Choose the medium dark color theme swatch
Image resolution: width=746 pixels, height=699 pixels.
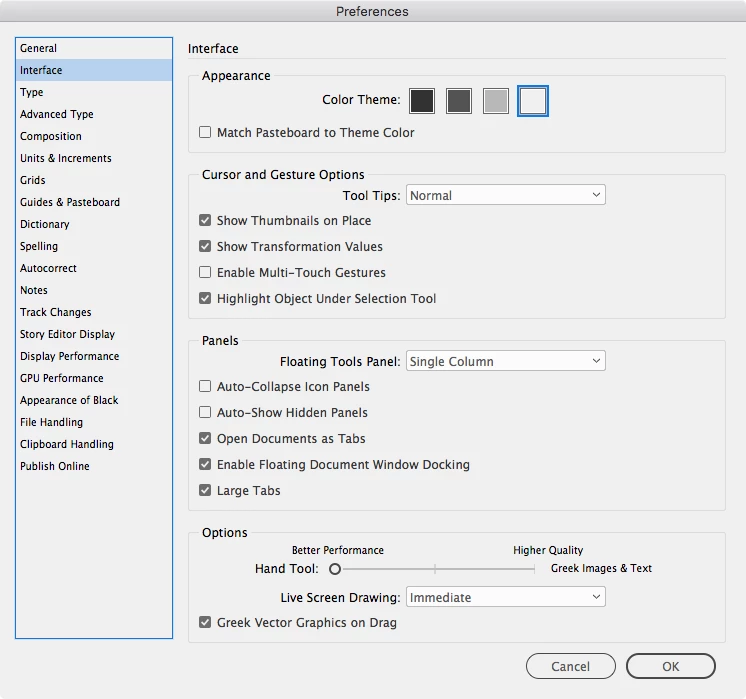[459, 101]
